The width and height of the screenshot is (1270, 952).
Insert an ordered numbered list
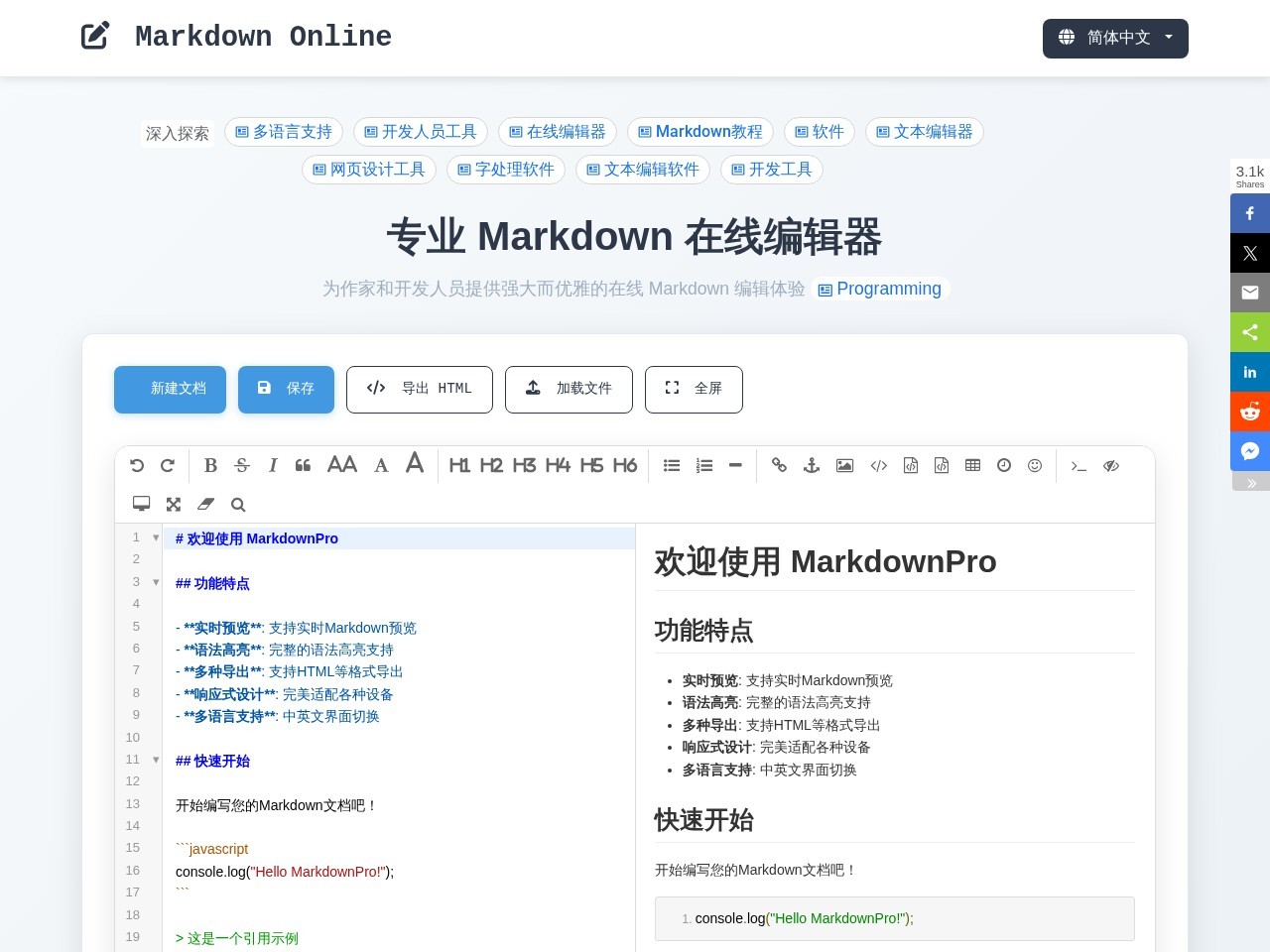(704, 465)
